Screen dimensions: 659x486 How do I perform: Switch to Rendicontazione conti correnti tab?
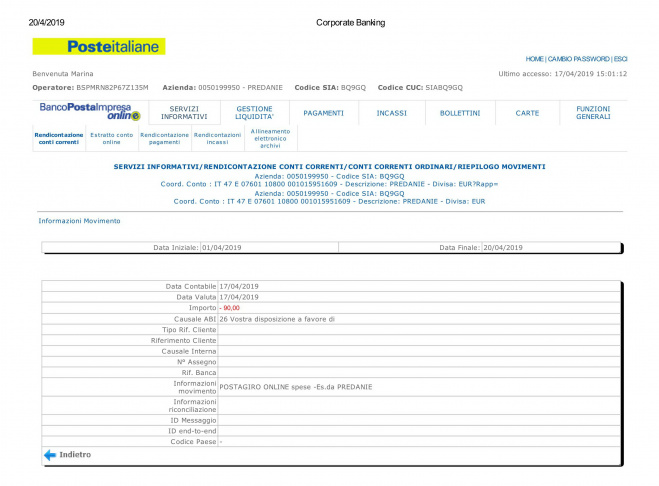59,139
